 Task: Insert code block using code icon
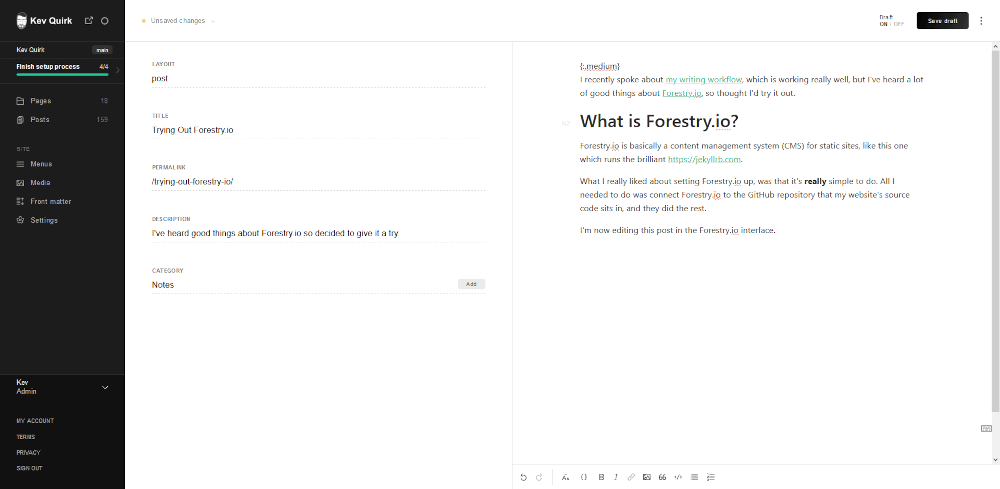[678, 477]
